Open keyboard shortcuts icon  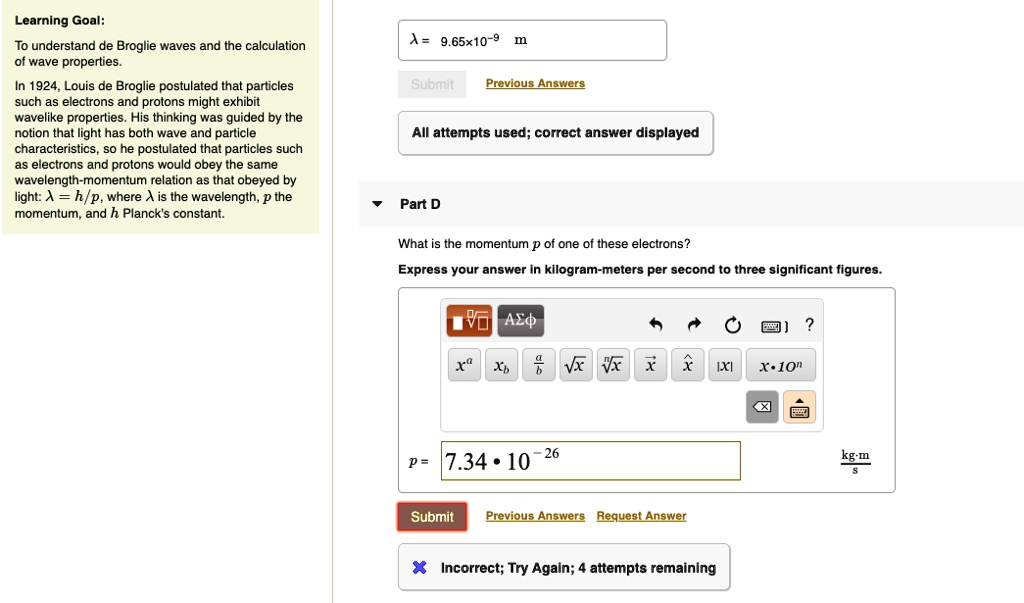point(773,326)
